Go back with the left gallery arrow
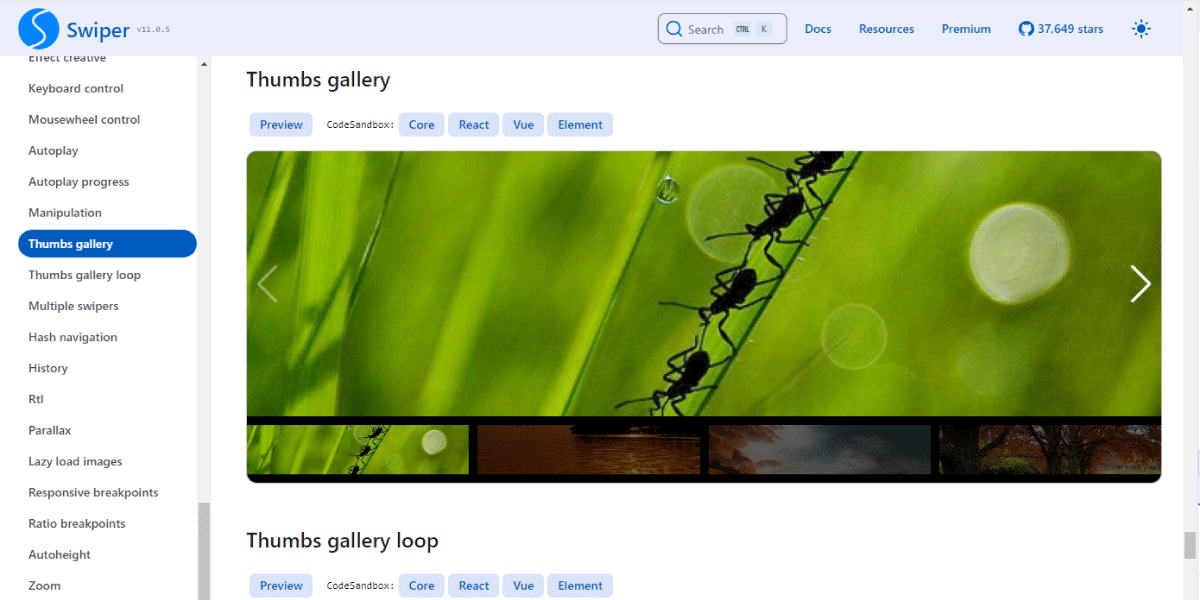The height and width of the screenshot is (600, 1200). click(267, 284)
